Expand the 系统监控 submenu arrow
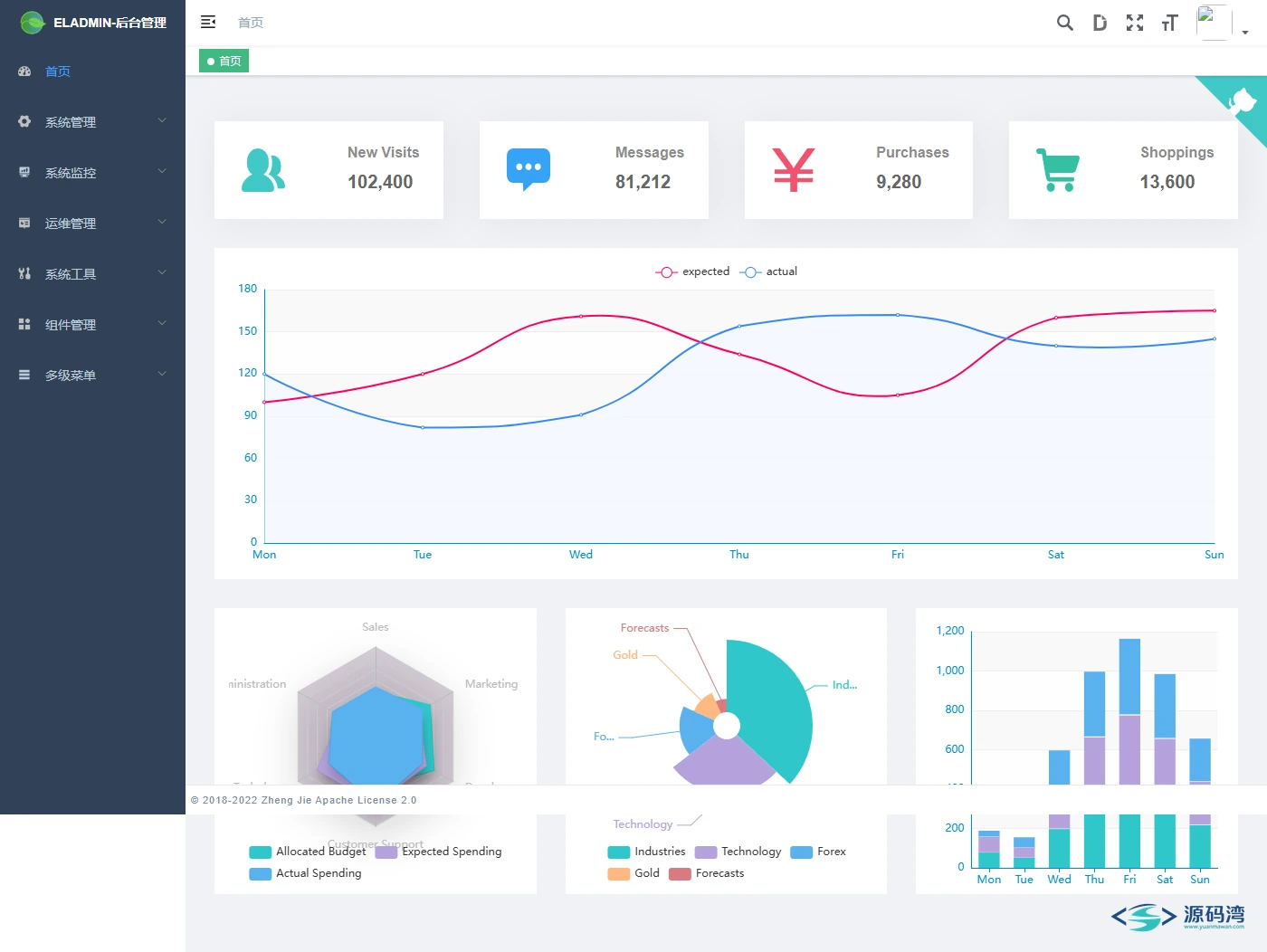This screenshot has width=1267, height=952. (162, 171)
